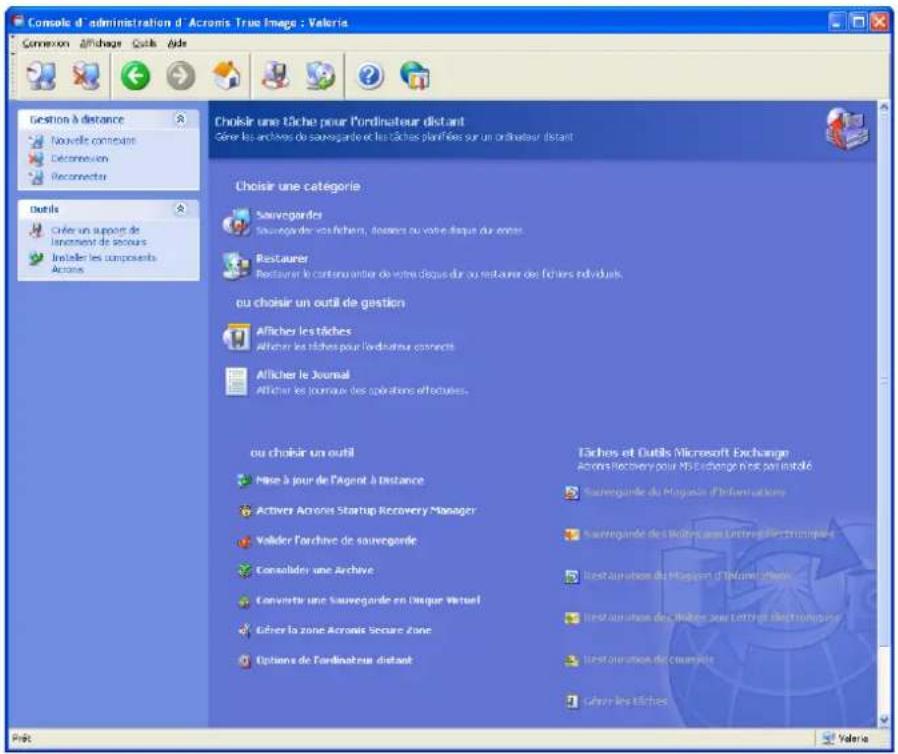Open the Affichage menu
The height and width of the screenshot is (754, 898).
100,44
